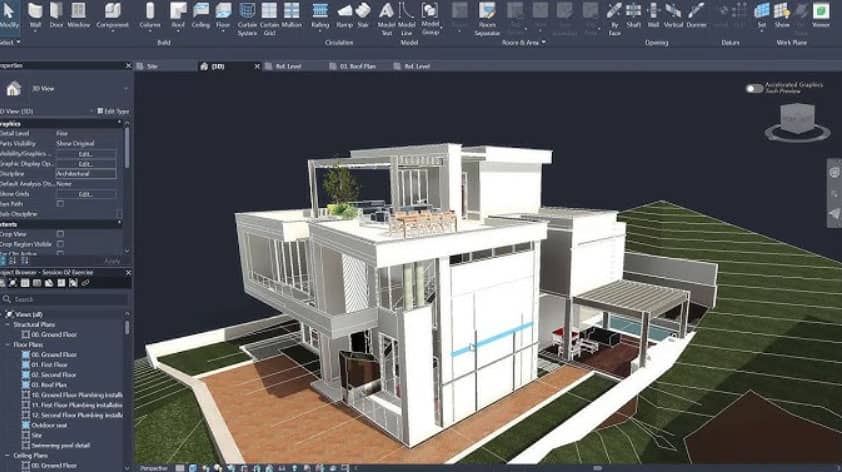842x472 pixels.
Task: Click Edit for Show Grids
Action: pos(86,194)
